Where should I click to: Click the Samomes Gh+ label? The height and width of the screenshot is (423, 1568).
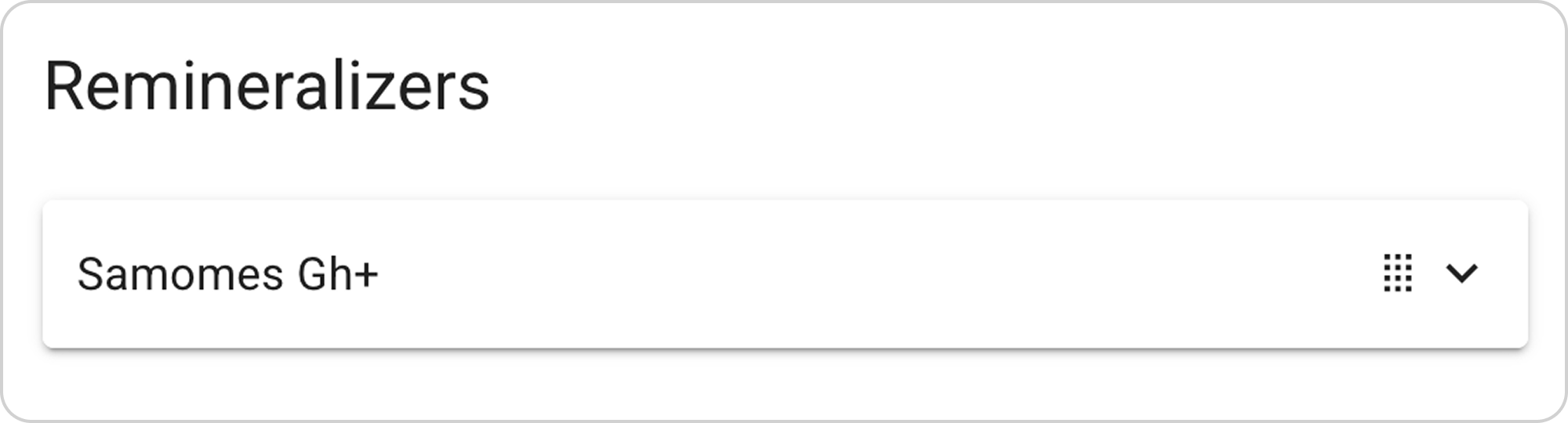click(227, 275)
